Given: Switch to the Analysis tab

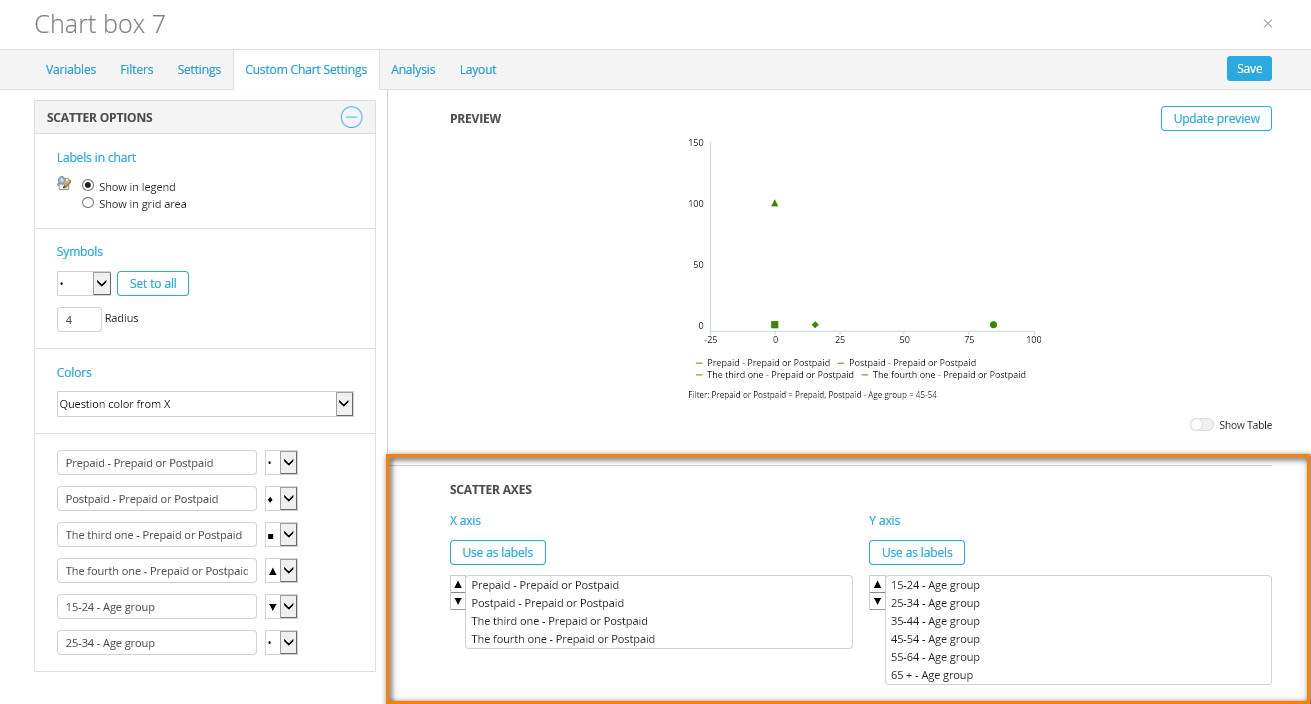Looking at the screenshot, I should coord(413,70).
